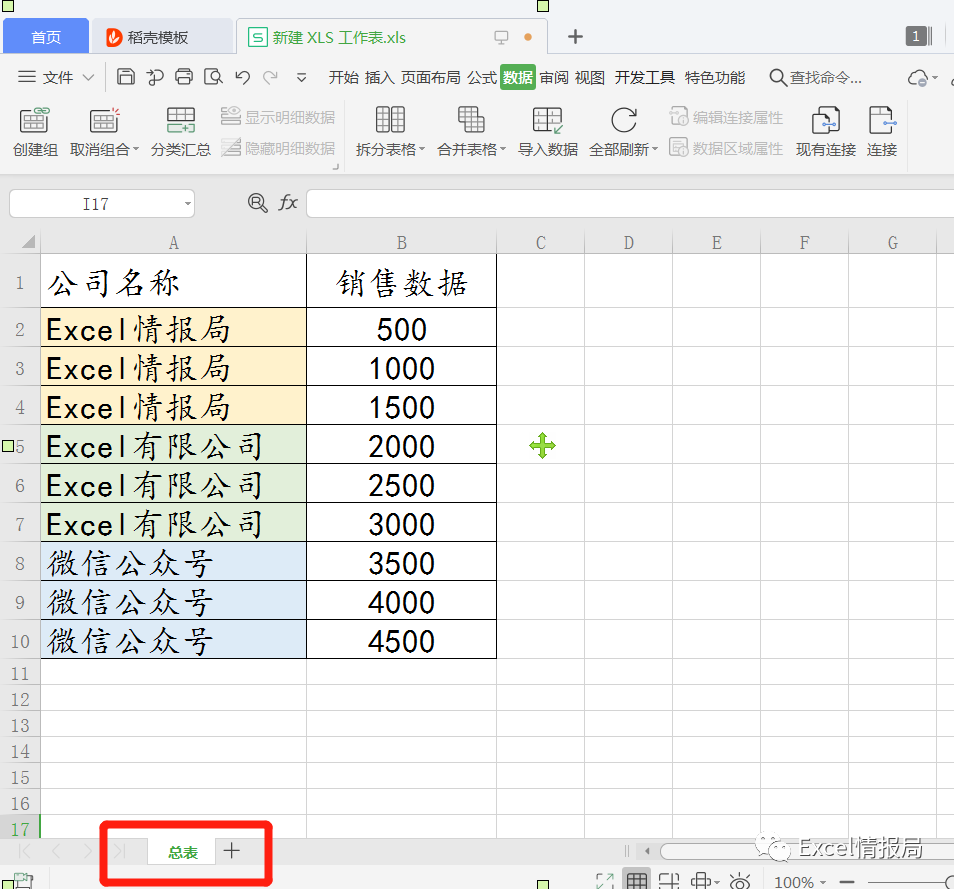The image size is (954, 889).
Task: Open the 插入 (Insert) ribbon tab
Action: coord(380,77)
